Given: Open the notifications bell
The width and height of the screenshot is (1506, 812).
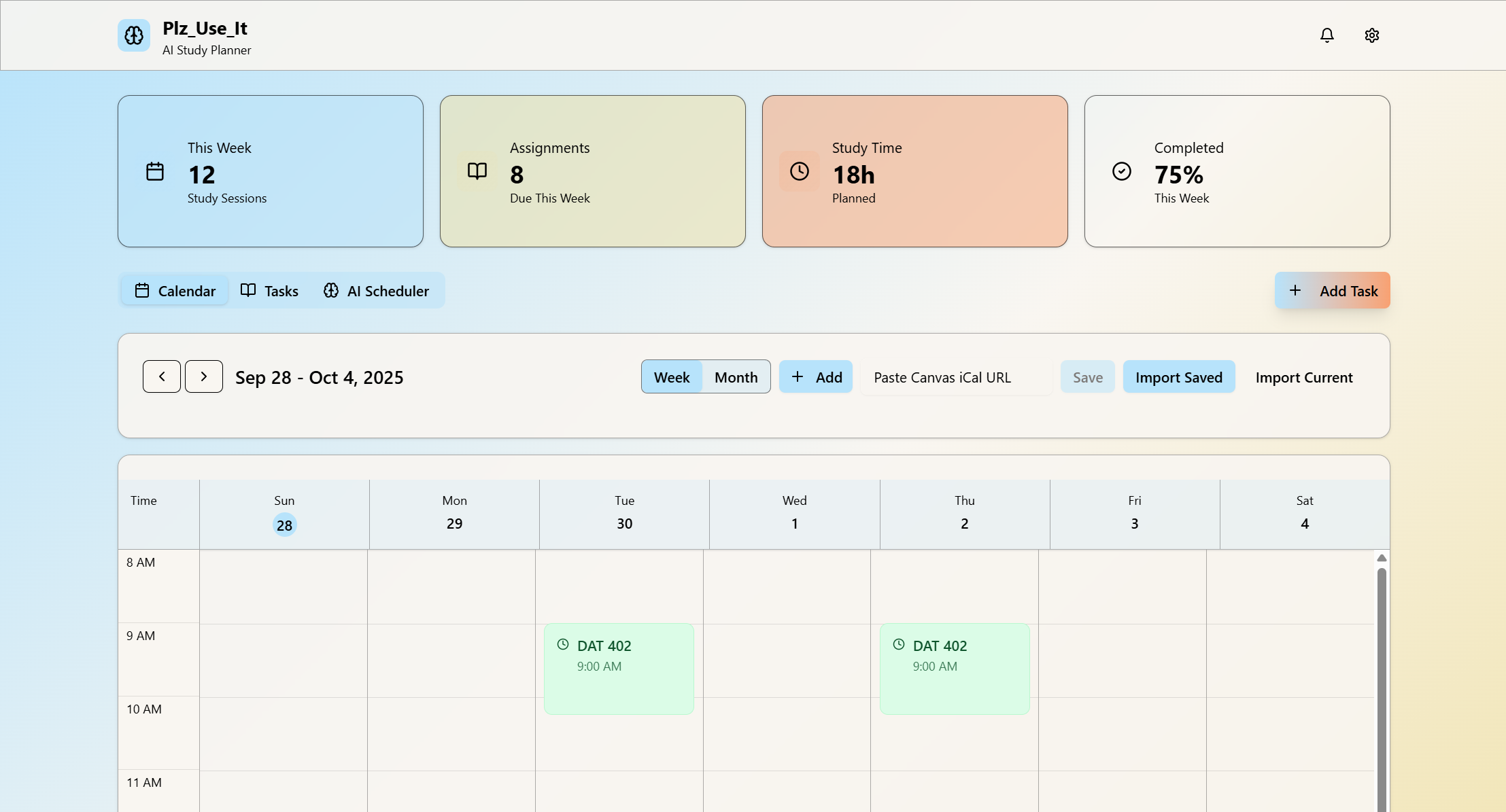Looking at the screenshot, I should (x=1327, y=35).
